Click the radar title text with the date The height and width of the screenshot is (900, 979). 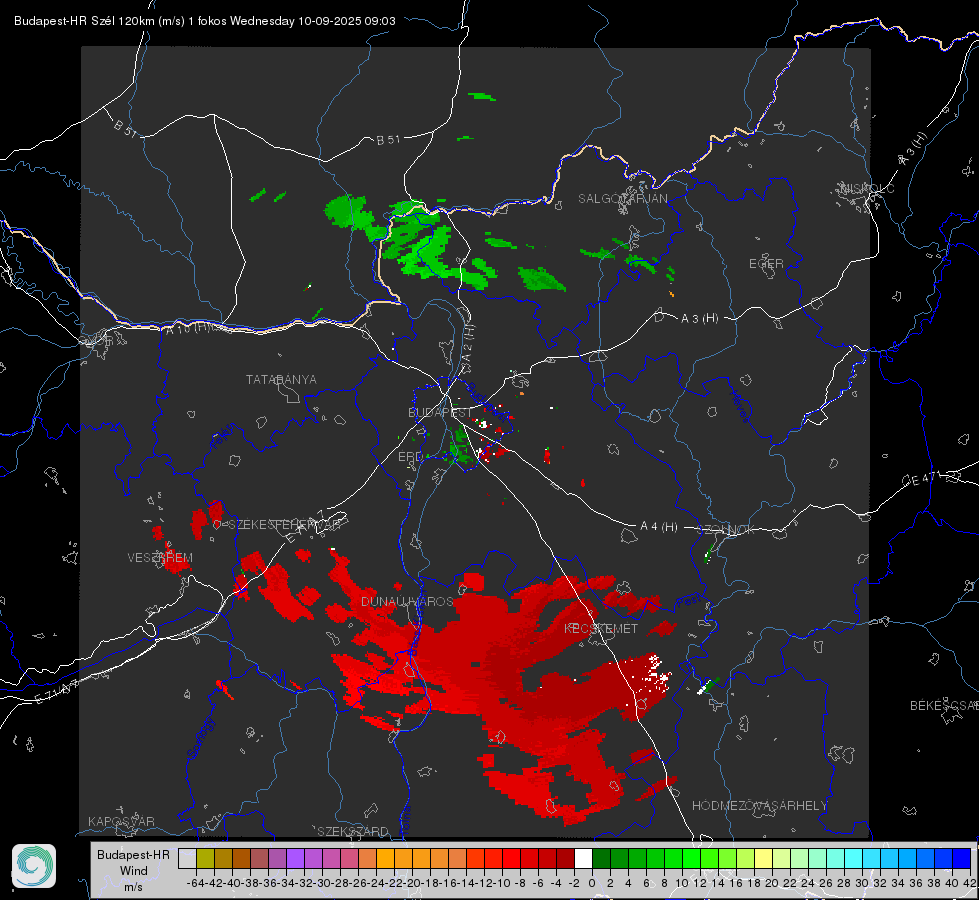click(205, 21)
